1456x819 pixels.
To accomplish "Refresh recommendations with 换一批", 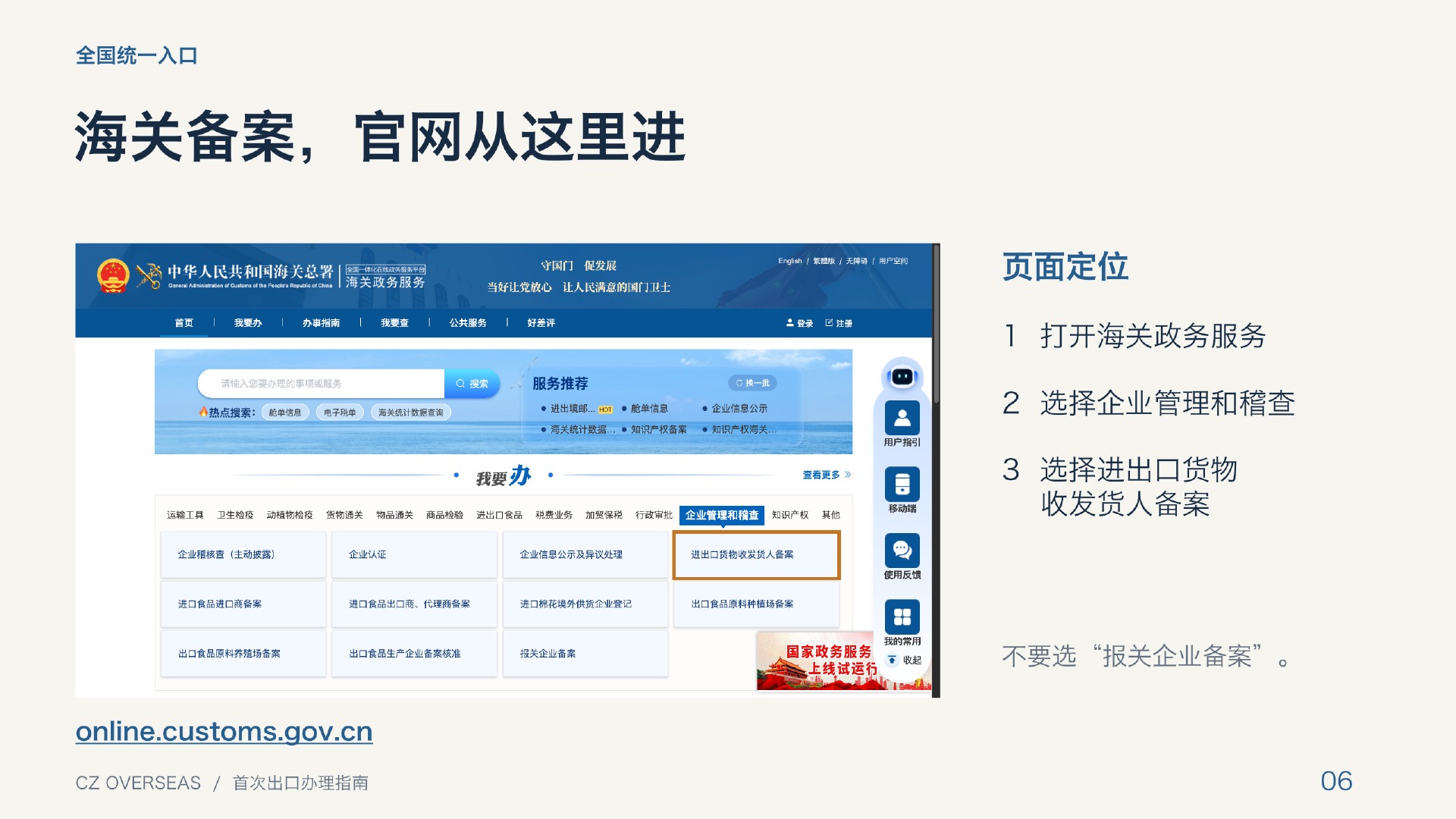I will [752, 383].
